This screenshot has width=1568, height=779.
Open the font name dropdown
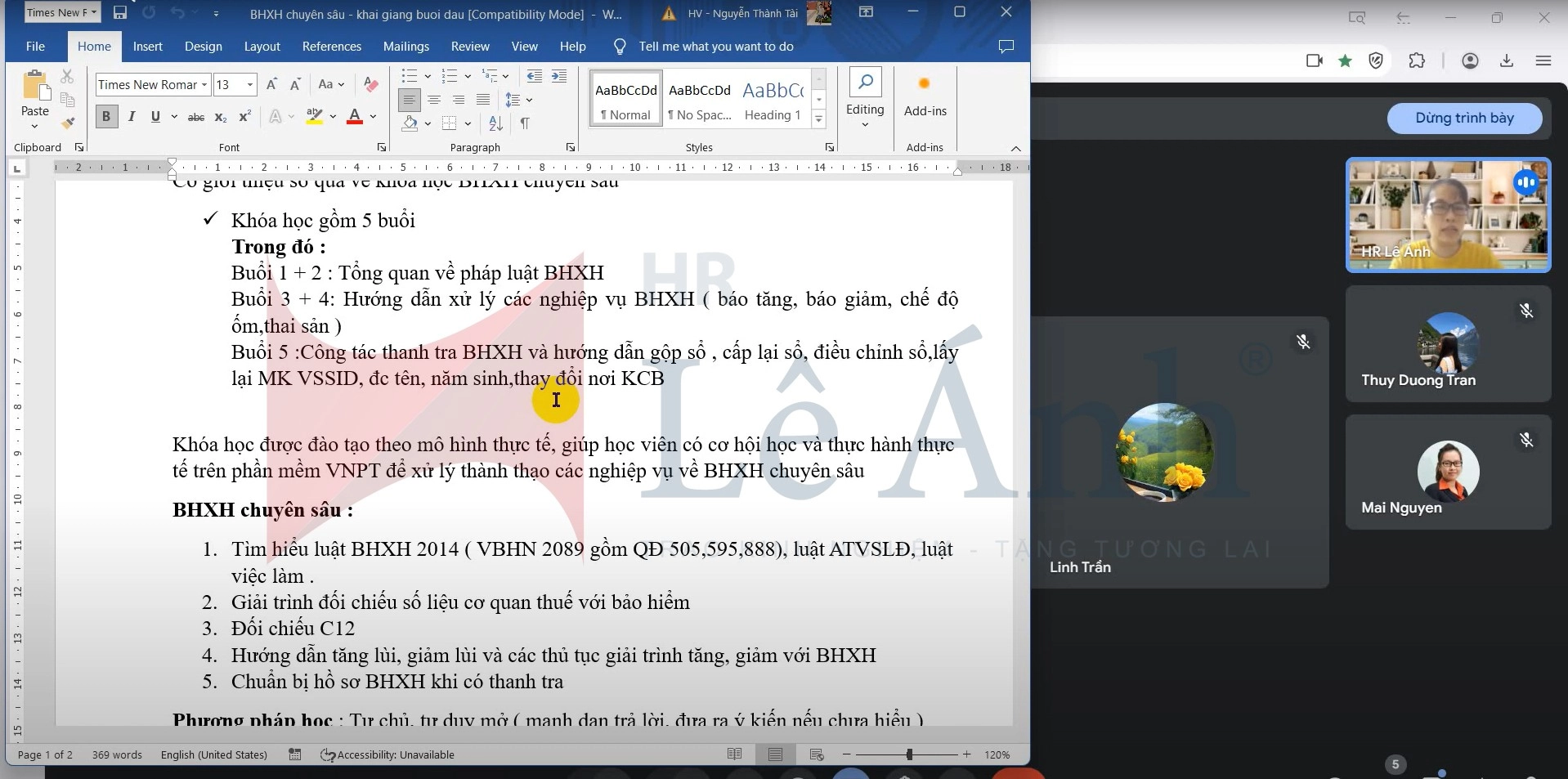(204, 84)
